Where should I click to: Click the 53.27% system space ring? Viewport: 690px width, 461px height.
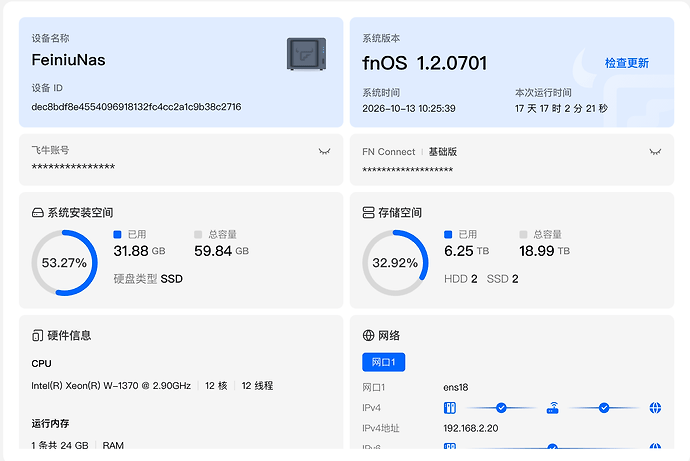(x=64, y=263)
